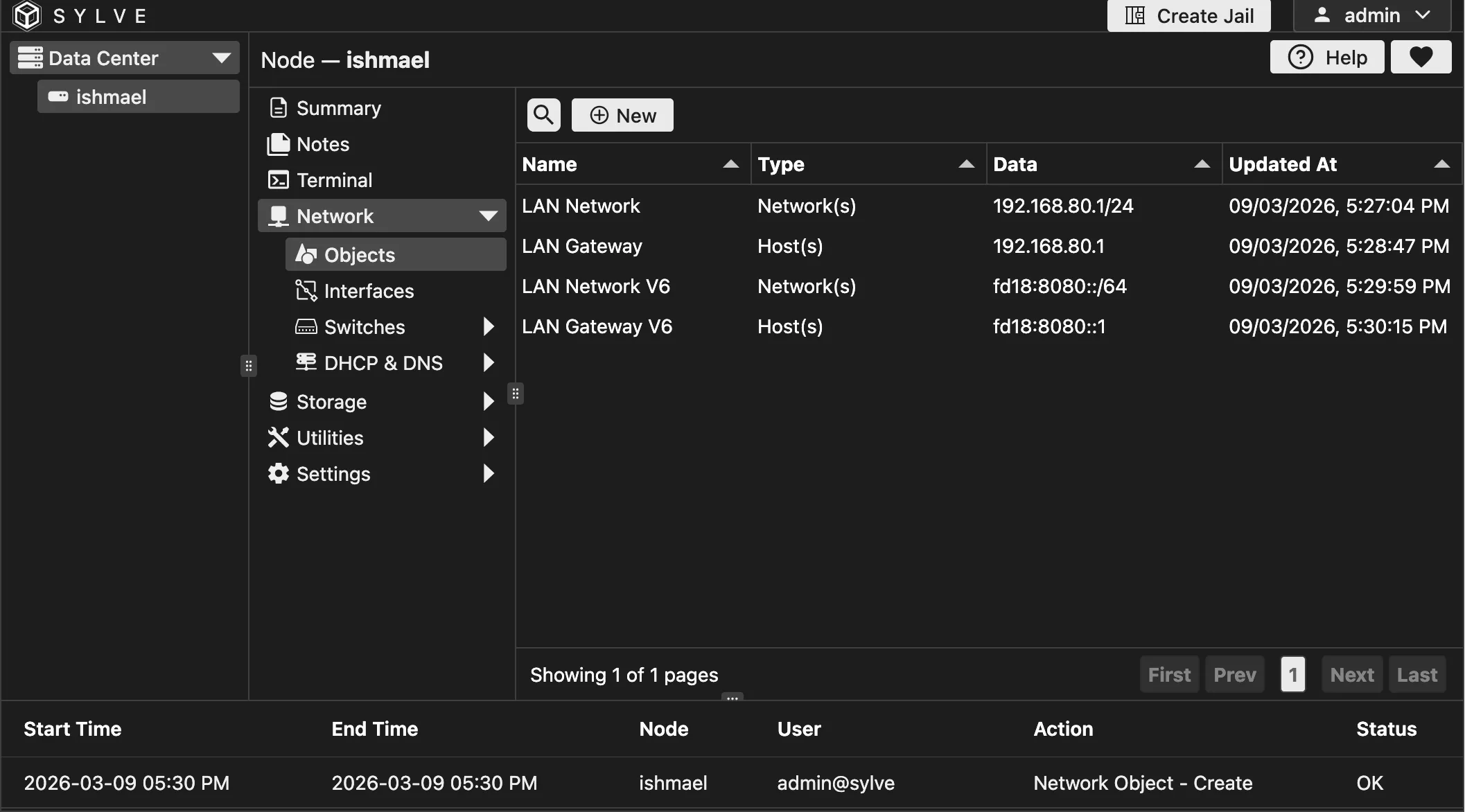Toggle sort order for the Type column
The image size is (1465, 812).
click(966, 164)
